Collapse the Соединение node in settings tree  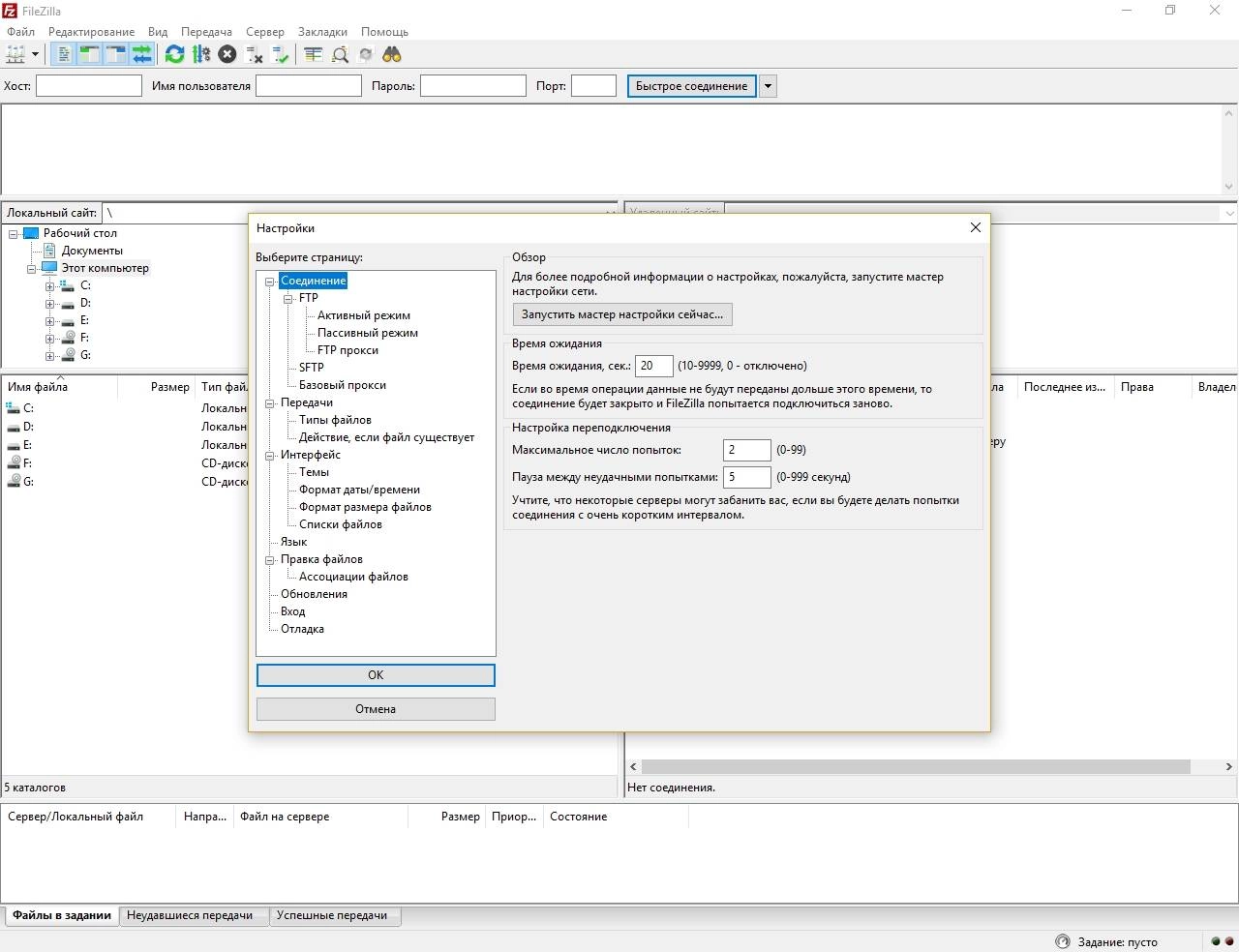(x=270, y=281)
